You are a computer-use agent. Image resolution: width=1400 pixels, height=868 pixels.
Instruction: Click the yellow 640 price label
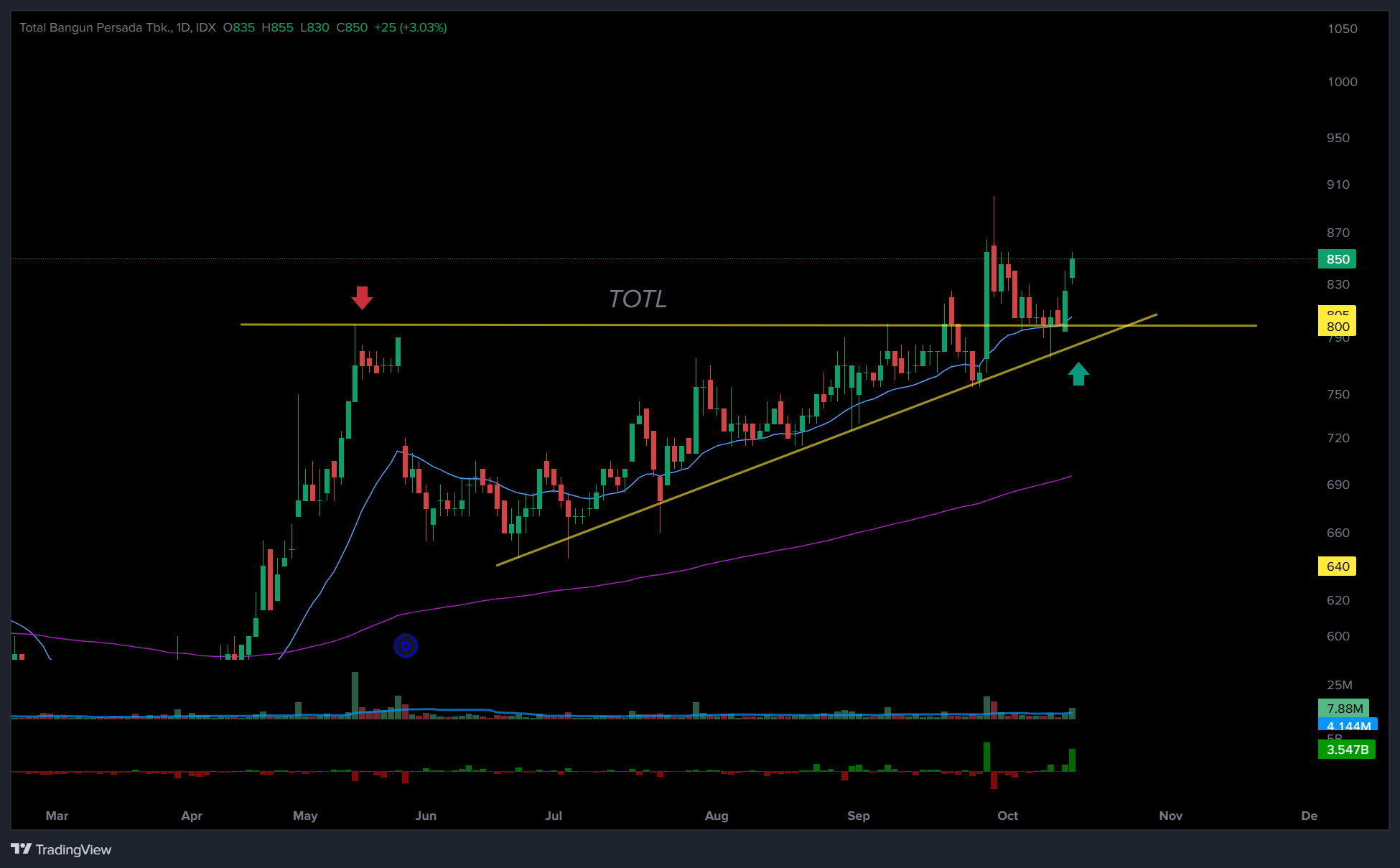click(1337, 566)
